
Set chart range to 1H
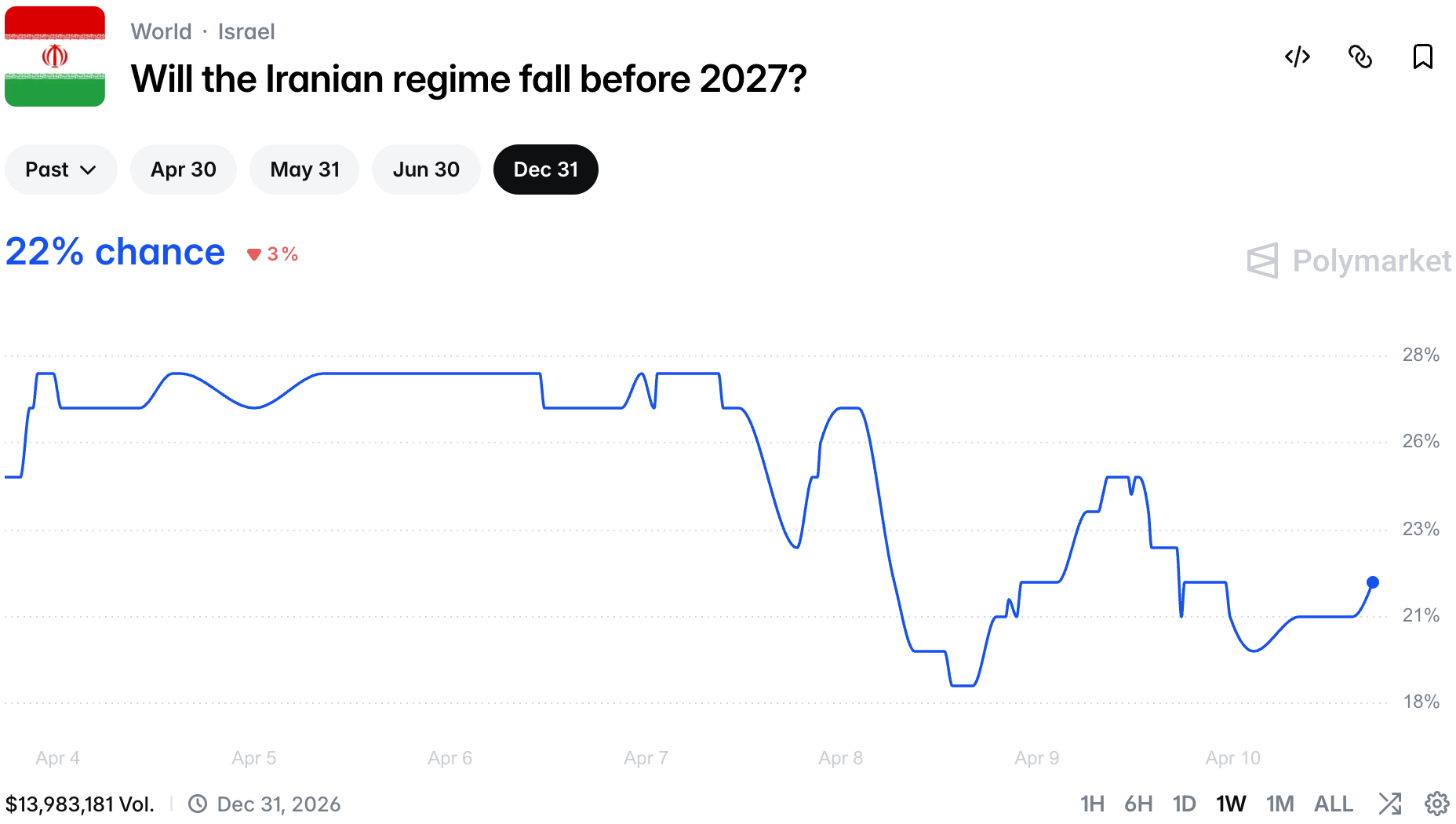tap(1091, 804)
